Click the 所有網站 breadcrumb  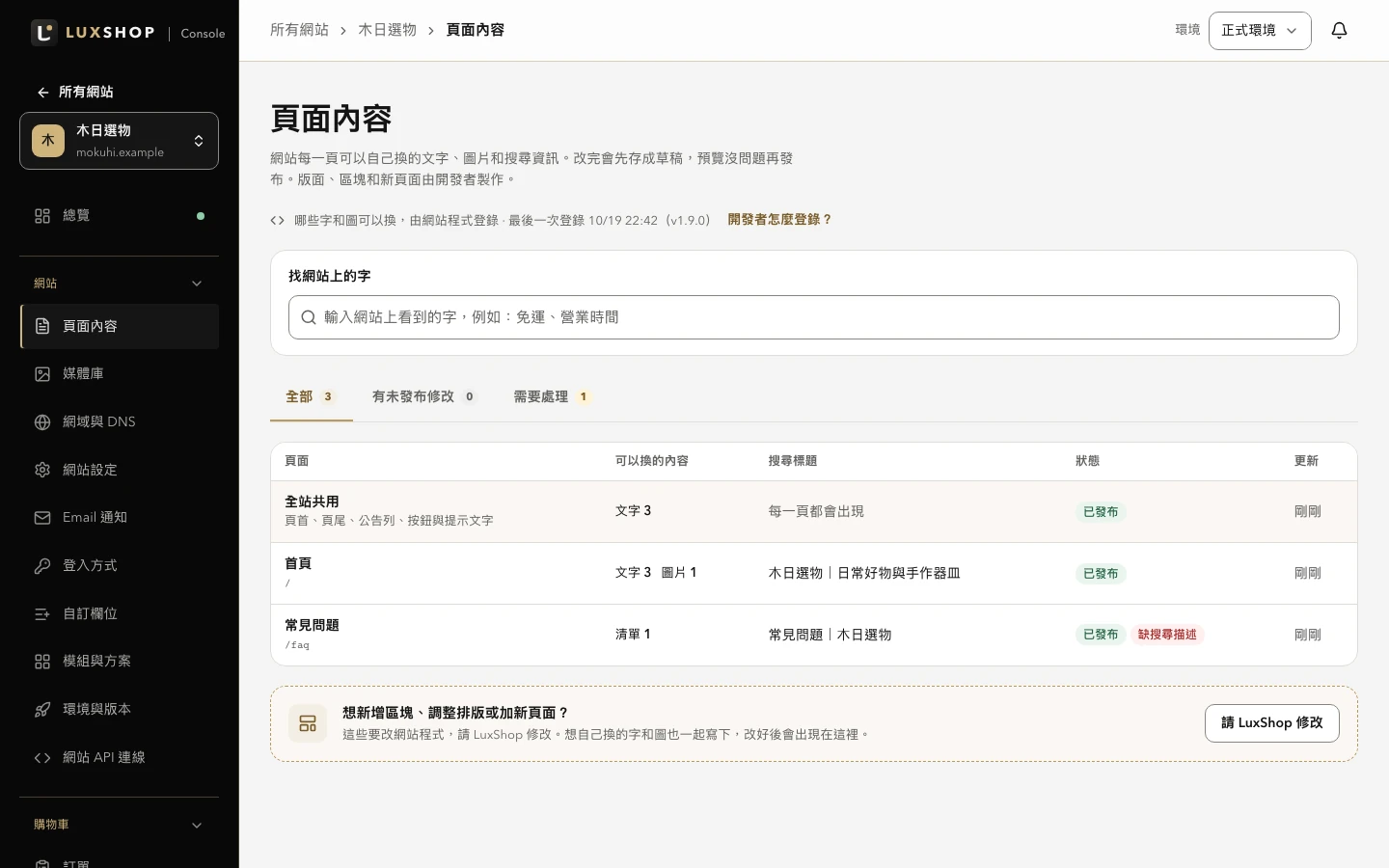299,30
